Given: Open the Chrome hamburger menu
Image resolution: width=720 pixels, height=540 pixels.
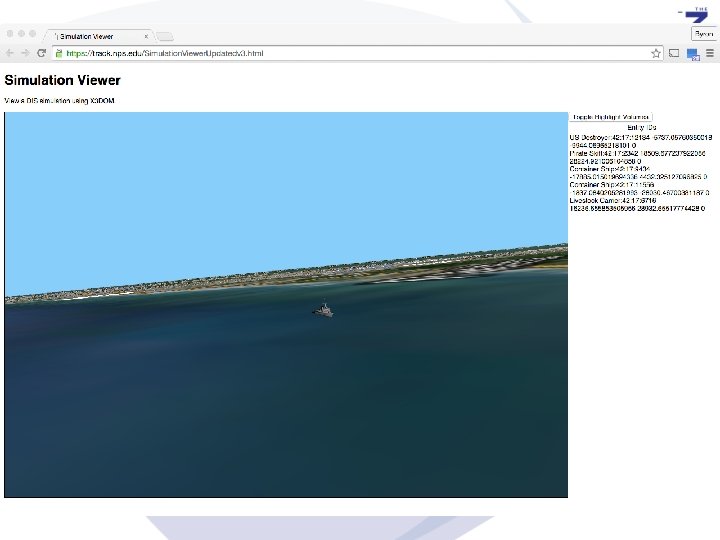Looking at the screenshot, I should point(709,53).
